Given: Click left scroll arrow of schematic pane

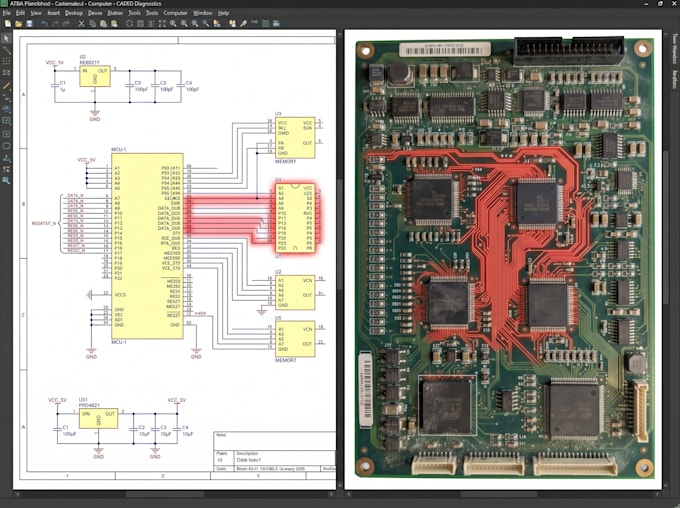Looking at the screenshot, I should (17, 494).
